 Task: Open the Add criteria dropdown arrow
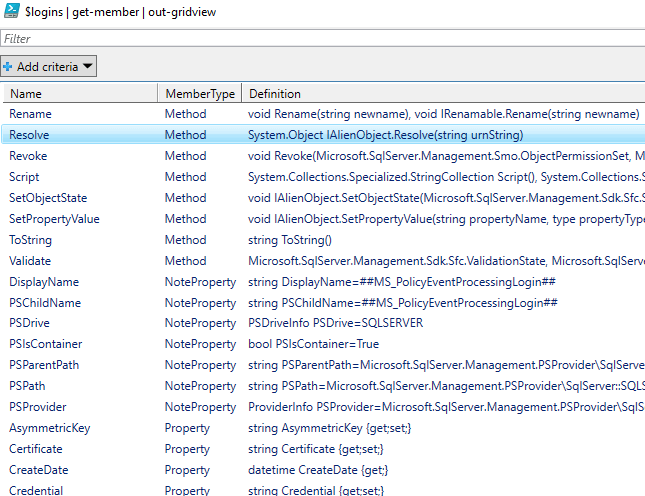tap(88, 66)
